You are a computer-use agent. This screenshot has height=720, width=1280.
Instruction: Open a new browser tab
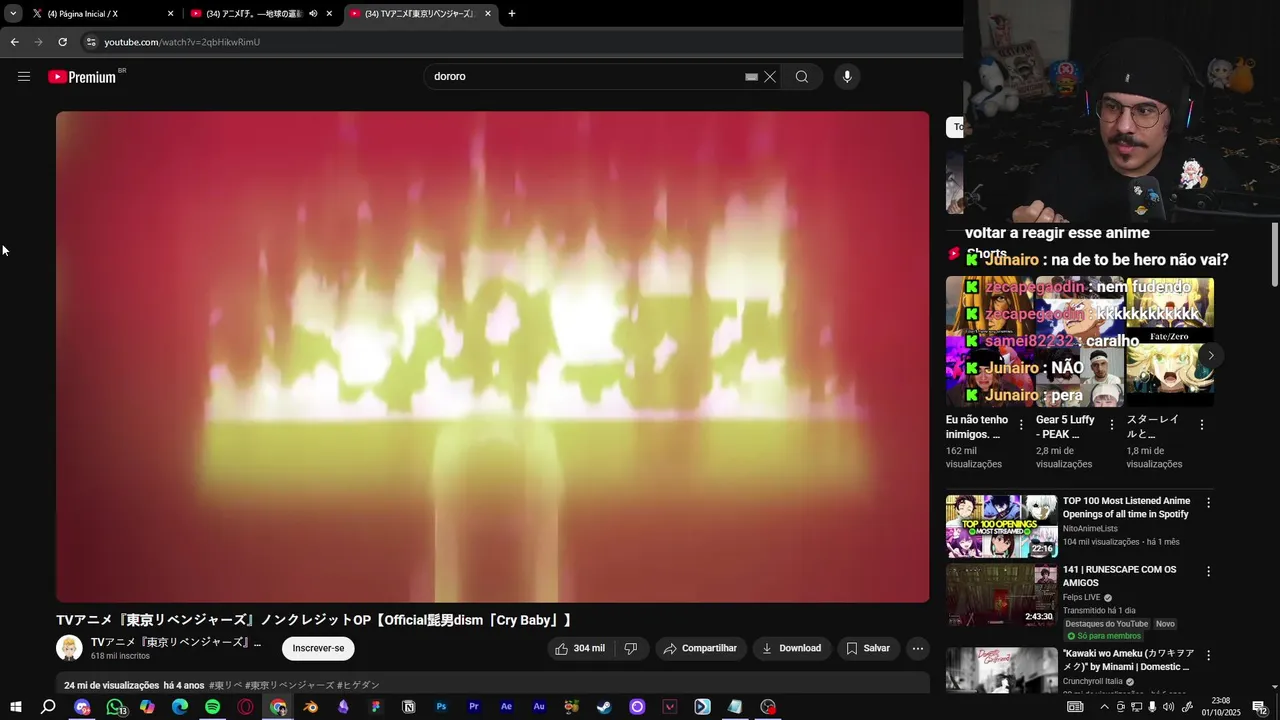tap(512, 14)
